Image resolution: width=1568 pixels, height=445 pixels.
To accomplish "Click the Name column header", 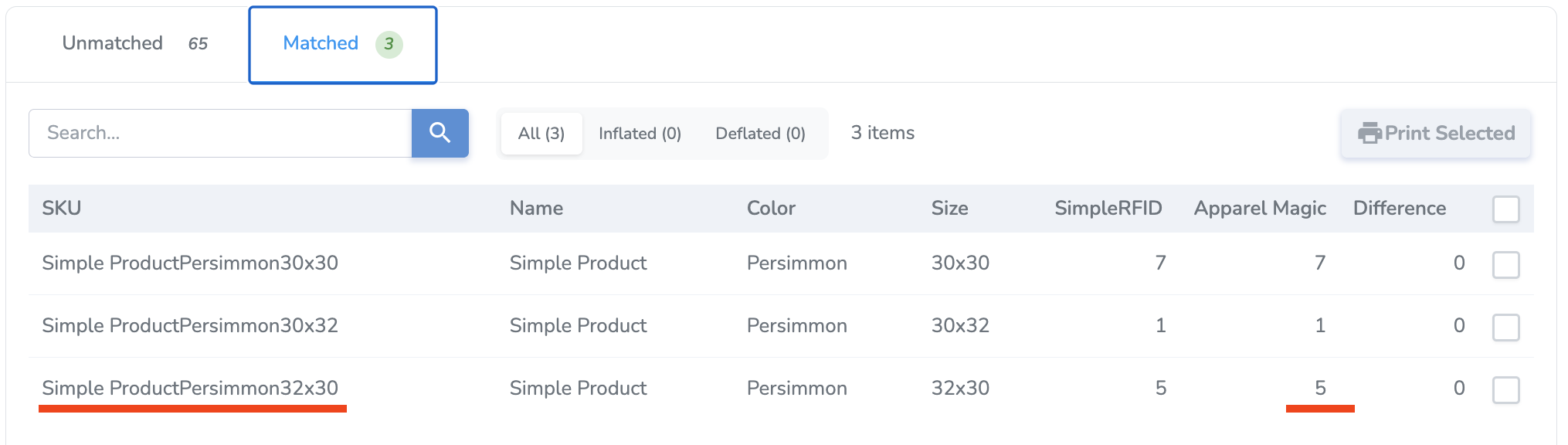I will coord(536,208).
